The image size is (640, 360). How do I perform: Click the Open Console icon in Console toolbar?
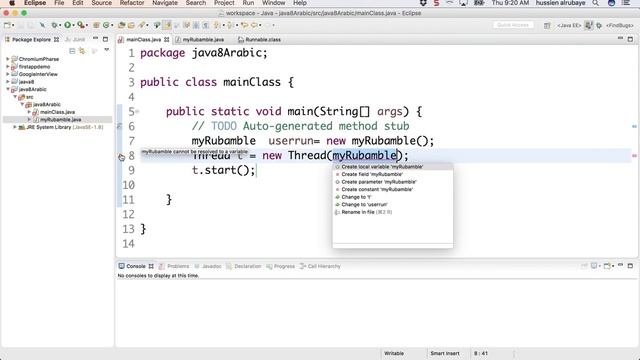608,266
